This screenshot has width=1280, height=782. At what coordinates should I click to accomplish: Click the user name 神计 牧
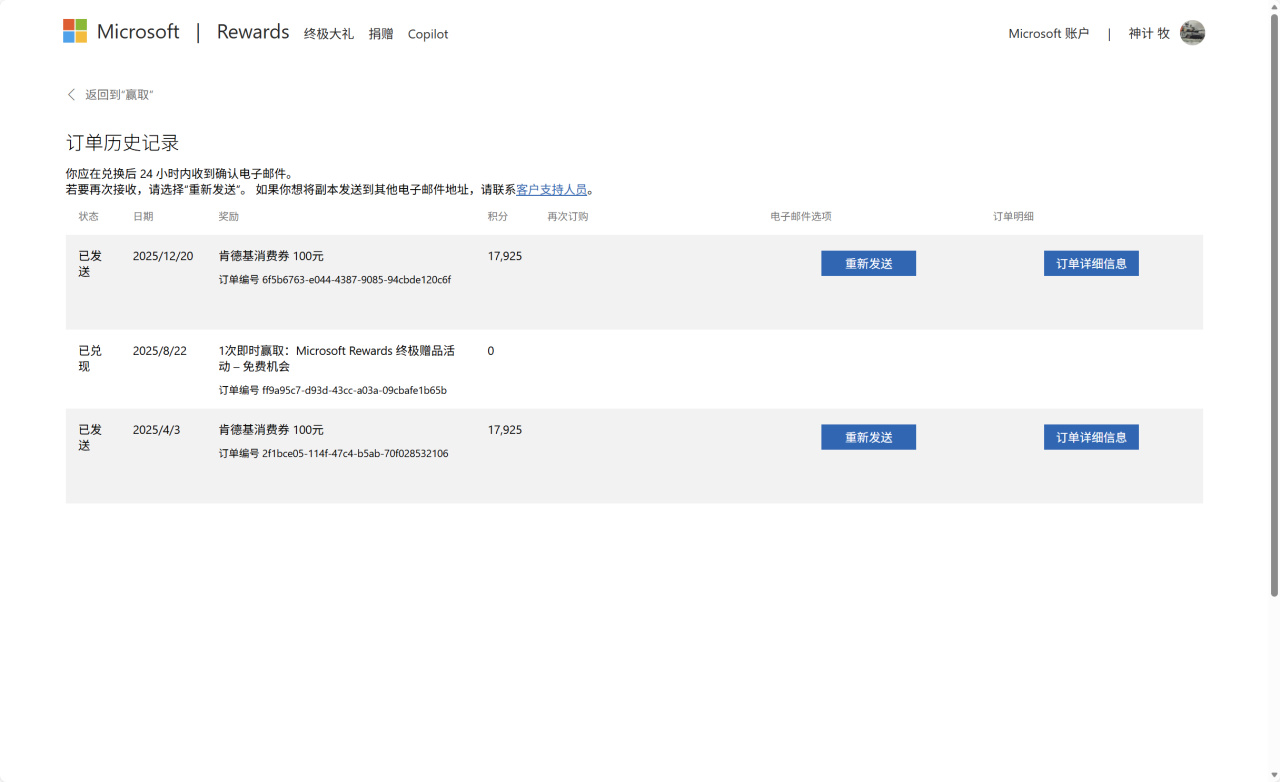[1149, 34]
